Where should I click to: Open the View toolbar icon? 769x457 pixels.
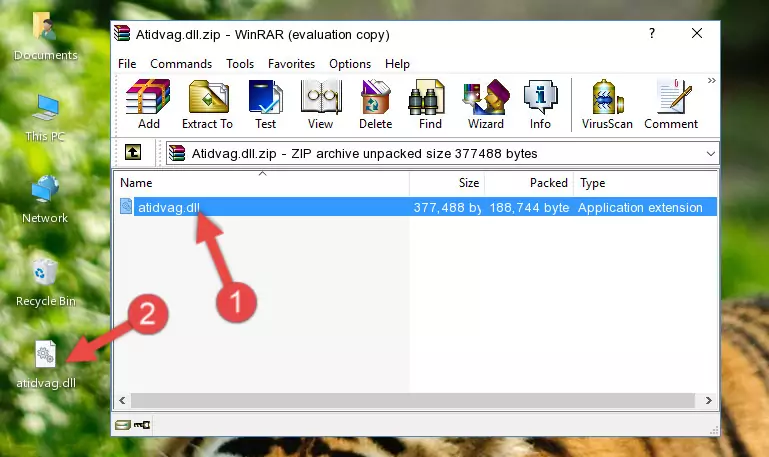coord(321,97)
